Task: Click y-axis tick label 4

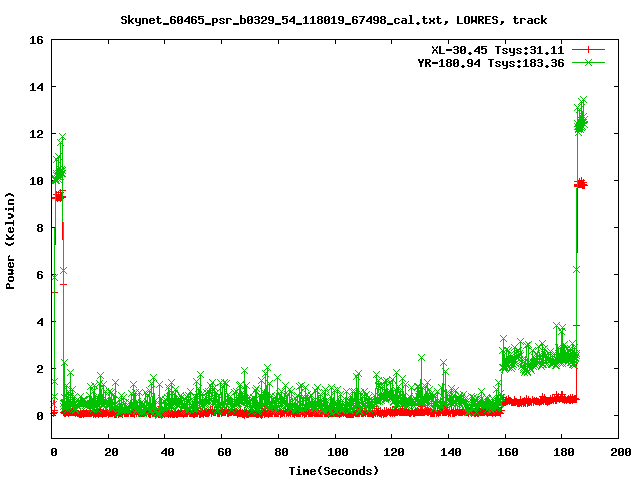Action: 40,322
